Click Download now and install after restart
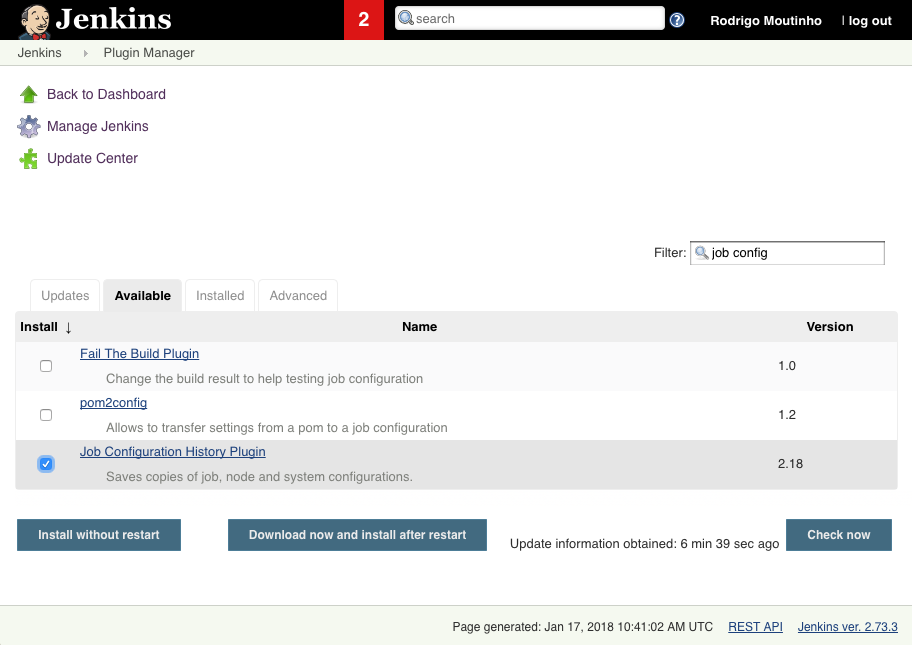Image resolution: width=912 pixels, height=645 pixels. click(x=357, y=535)
